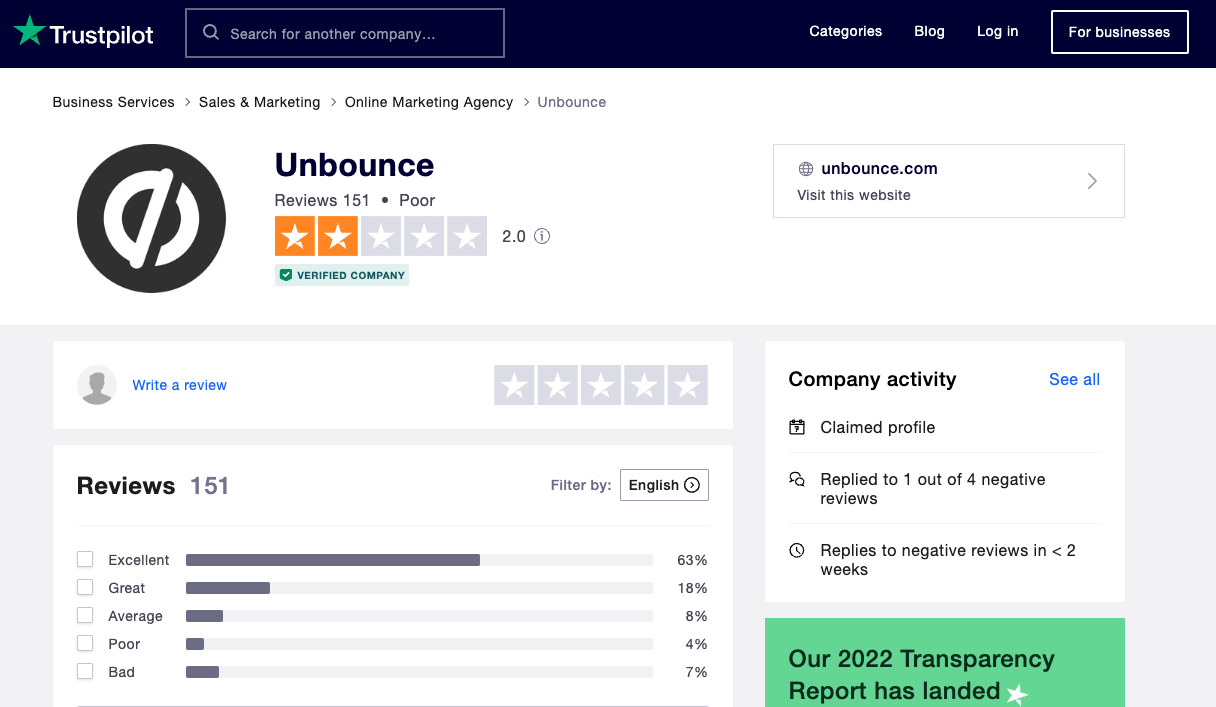The width and height of the screenshot is (1216, 707).
Task: Click the Claimed profile calendar icon
Action: 797,427
